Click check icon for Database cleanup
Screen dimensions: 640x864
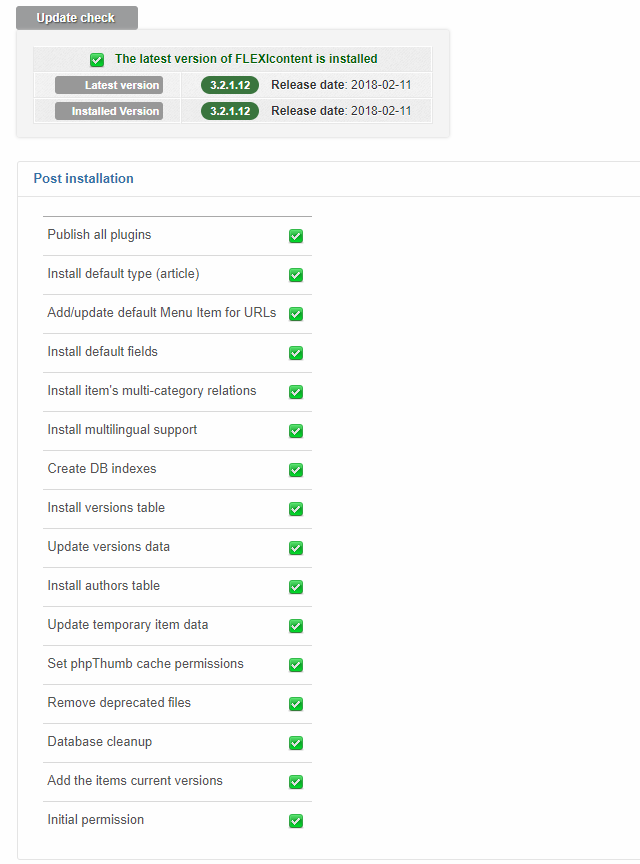point(296,743)
